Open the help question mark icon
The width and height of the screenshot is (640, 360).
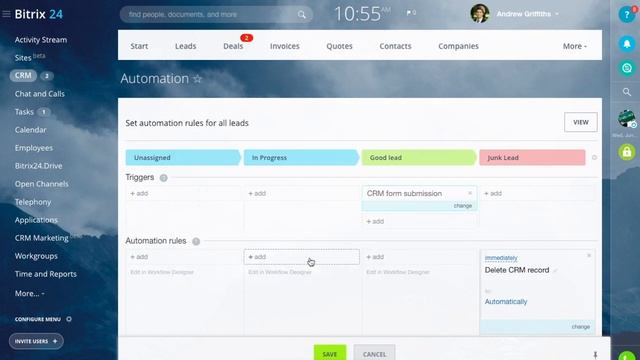pyautogui.click(x=626, y=15)
